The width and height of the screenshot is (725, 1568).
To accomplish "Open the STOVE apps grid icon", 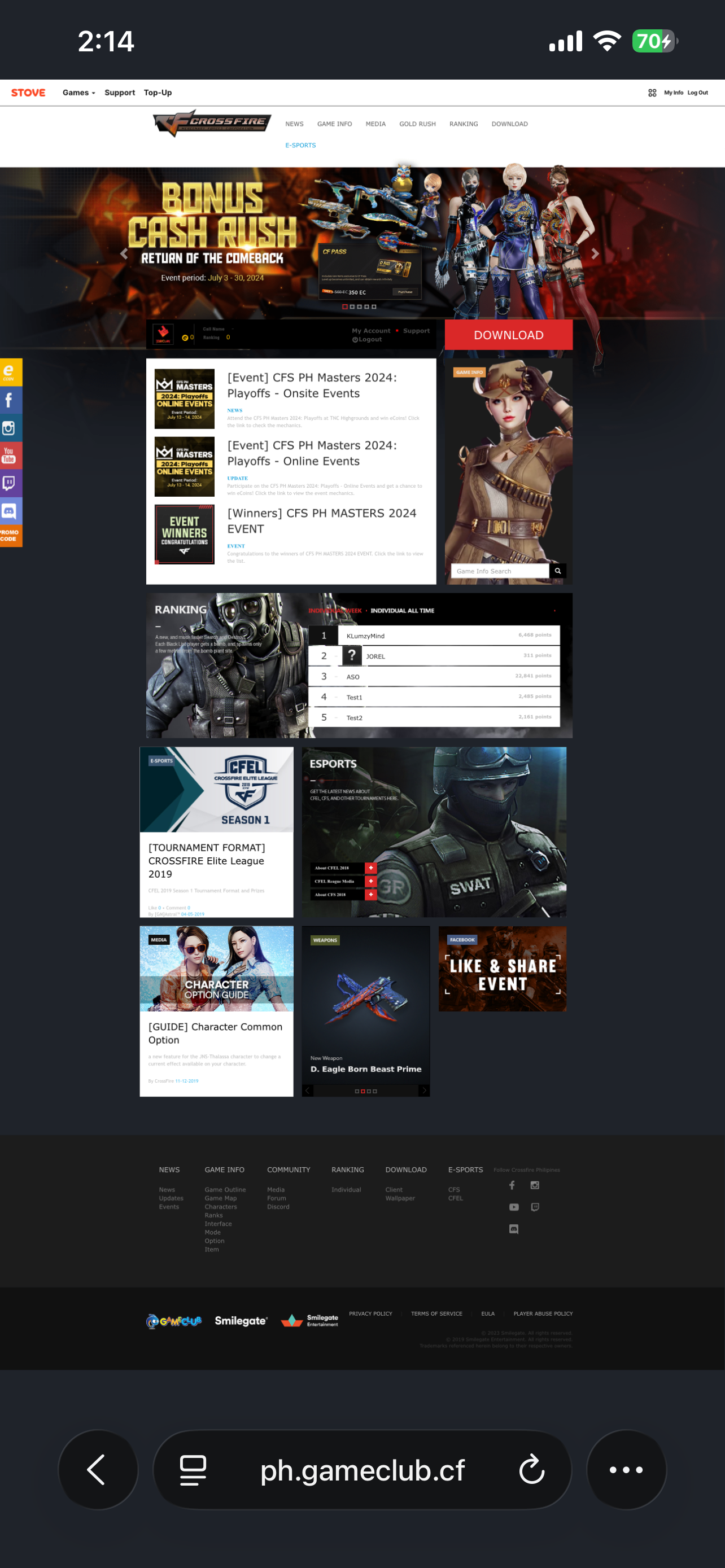I will (x=652, y=93).
